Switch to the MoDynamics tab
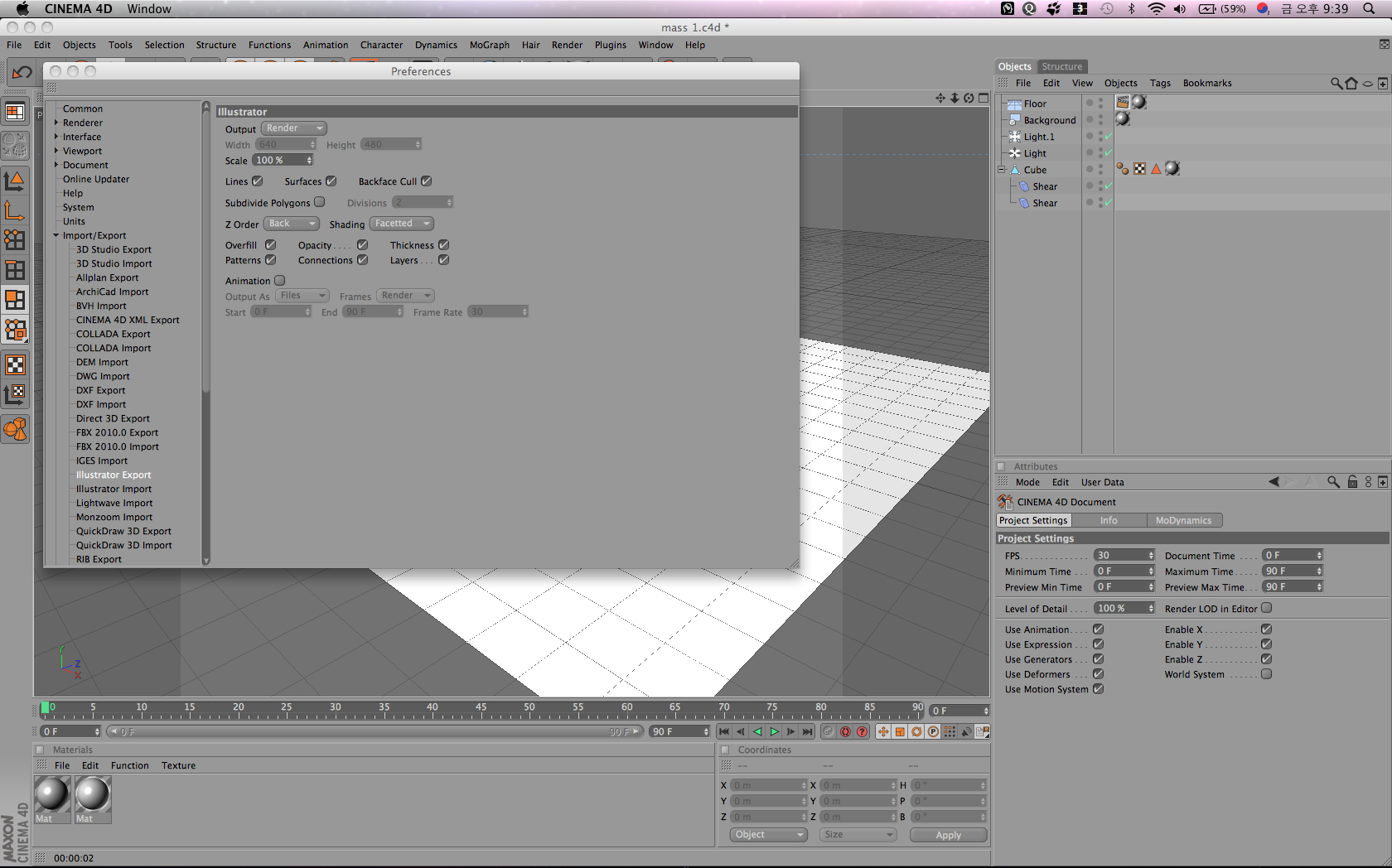The height and width of the screenshot is (868, 1392). click(1184, 520)
